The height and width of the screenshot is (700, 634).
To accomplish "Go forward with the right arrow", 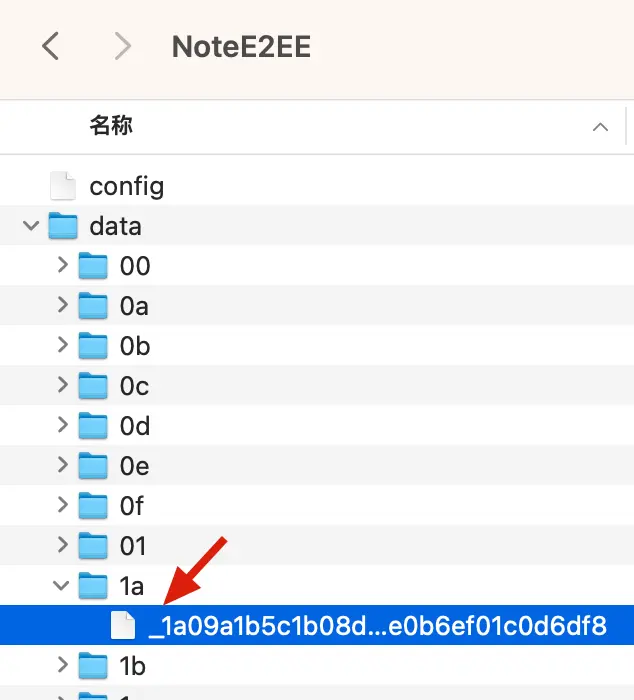I will coord(123,46).
